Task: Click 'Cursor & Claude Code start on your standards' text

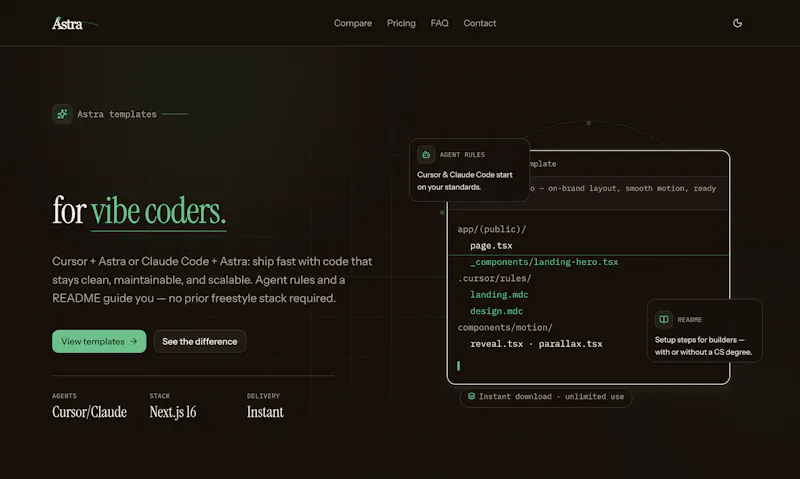Action: click(x=465, y=181)
